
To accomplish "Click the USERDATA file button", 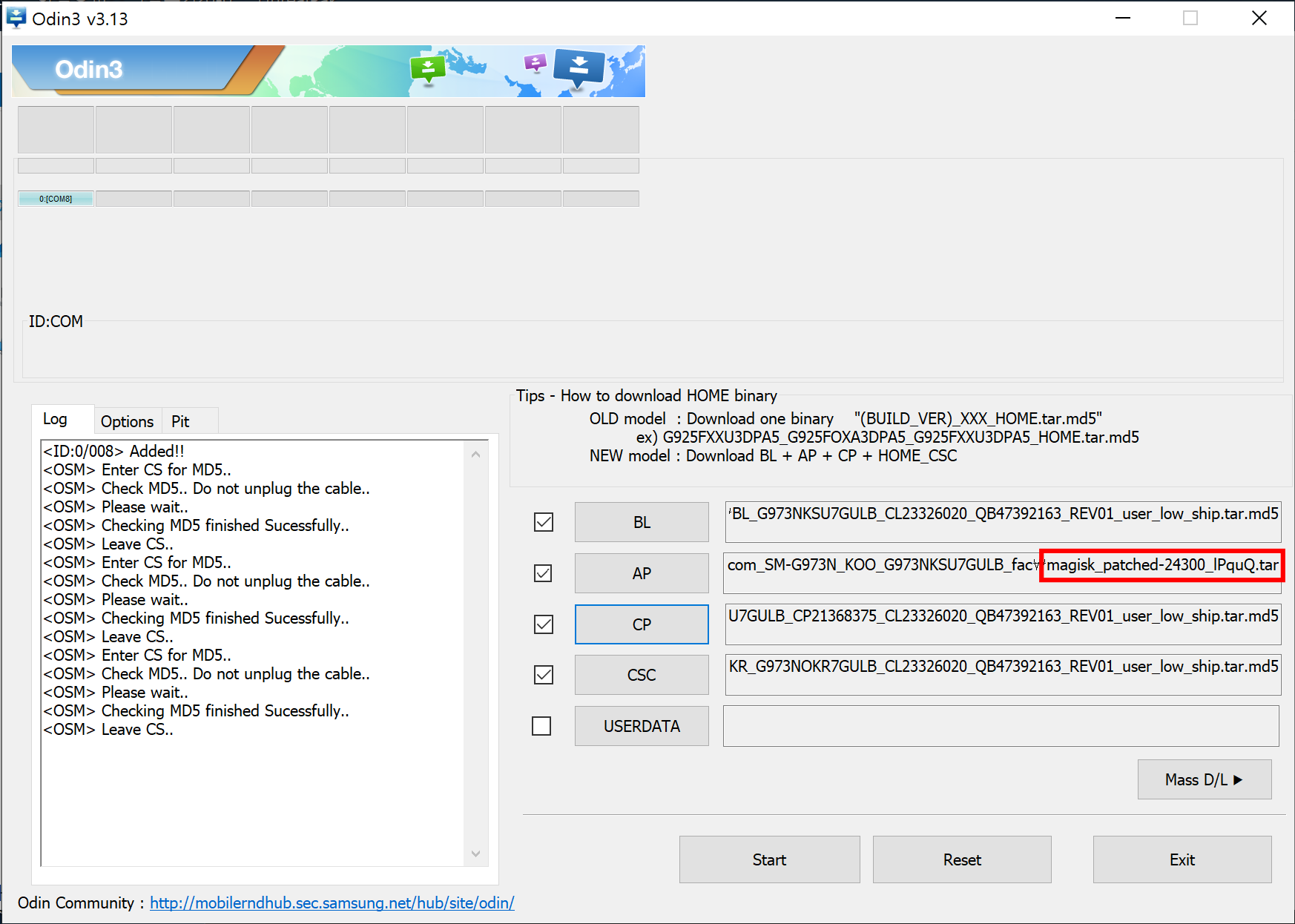I will 642,726.
